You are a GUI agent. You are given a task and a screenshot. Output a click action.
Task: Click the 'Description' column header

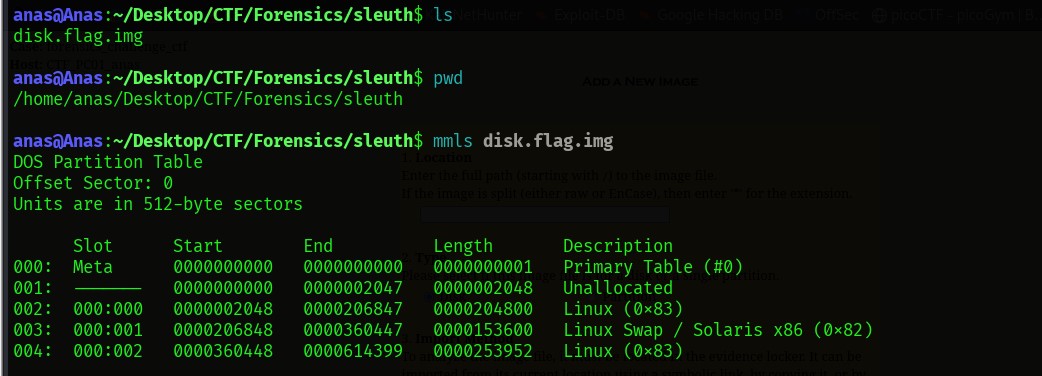pos(618,246)
